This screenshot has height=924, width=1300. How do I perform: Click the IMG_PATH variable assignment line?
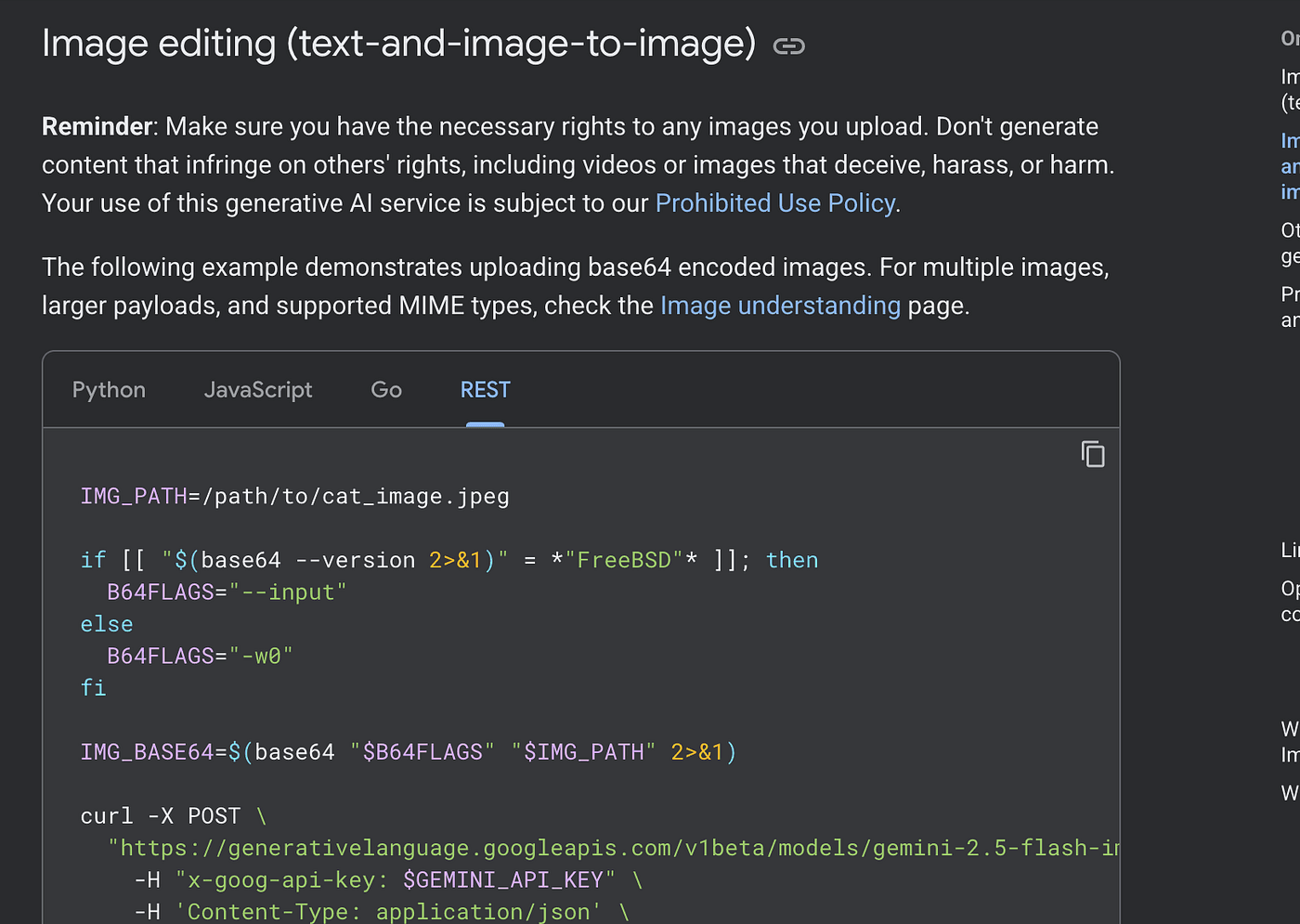pyautogui.click(x=294, y=497)
